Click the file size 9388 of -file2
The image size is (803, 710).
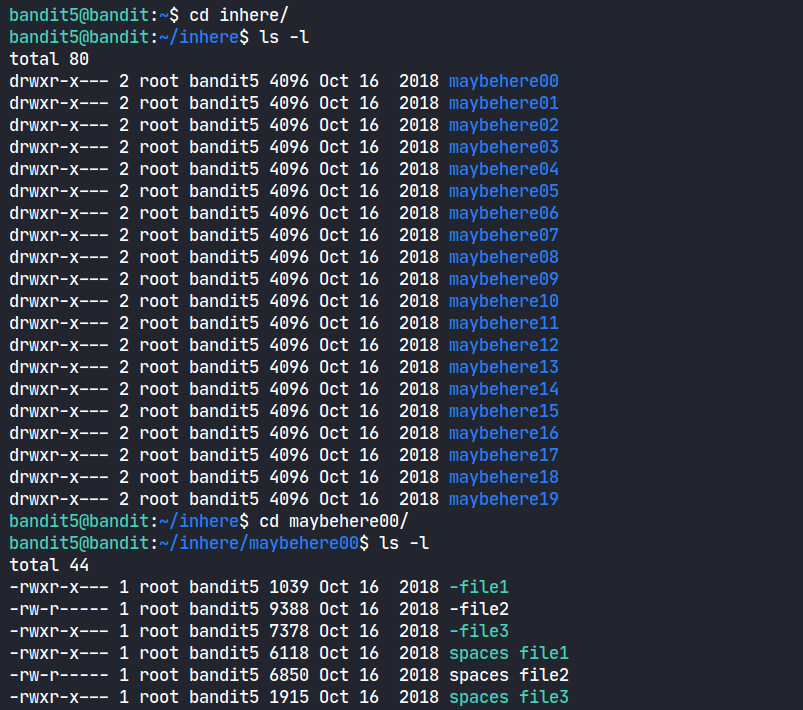click(x=289, y=609)
